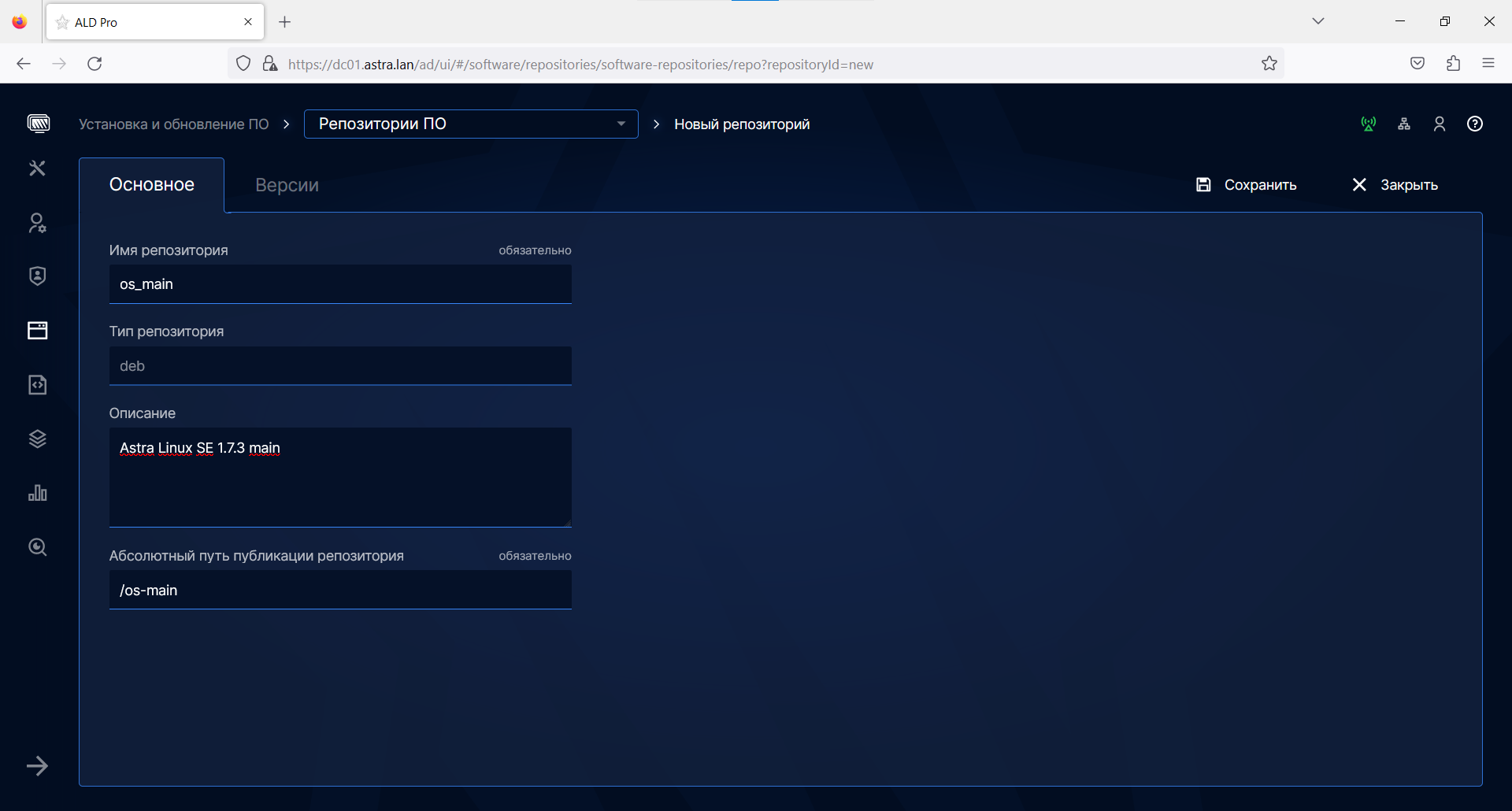
Task: Open the software installation window sidebar icon
Action: (37, 330)
